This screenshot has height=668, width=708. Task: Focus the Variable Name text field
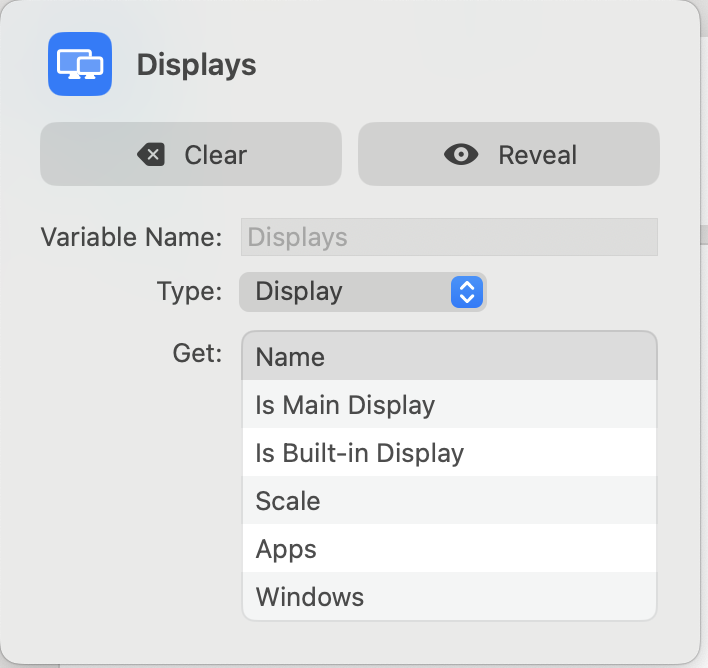tap(449, 238)
